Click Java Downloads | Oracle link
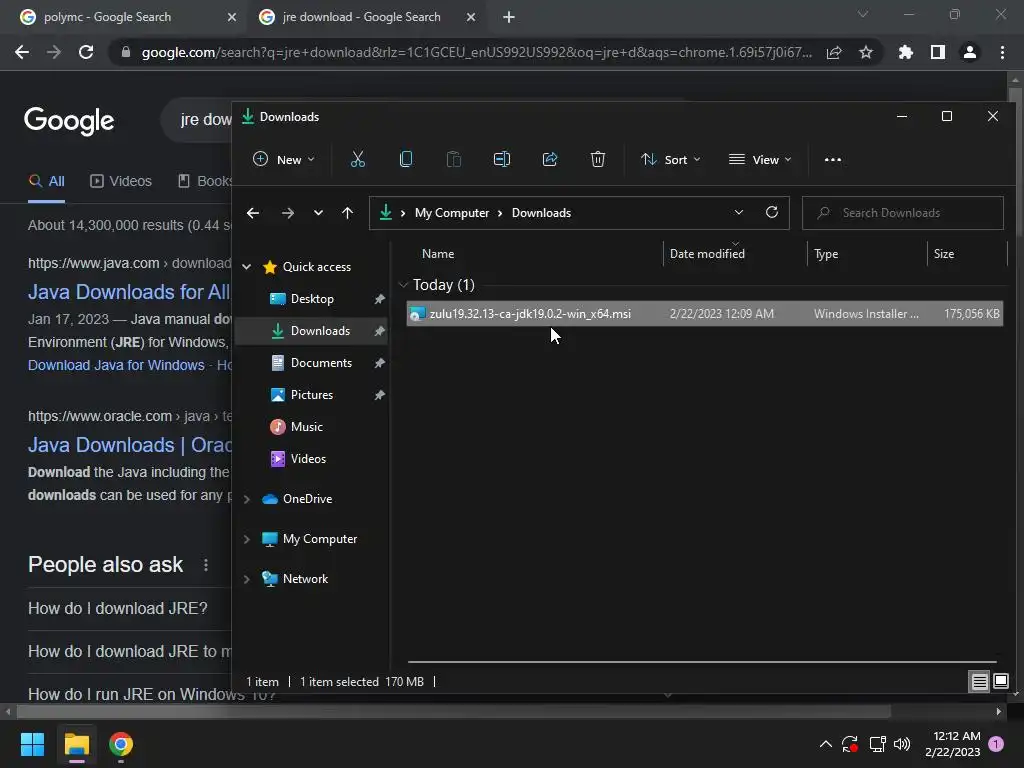 pyautogui.click(x=130, y=445)
